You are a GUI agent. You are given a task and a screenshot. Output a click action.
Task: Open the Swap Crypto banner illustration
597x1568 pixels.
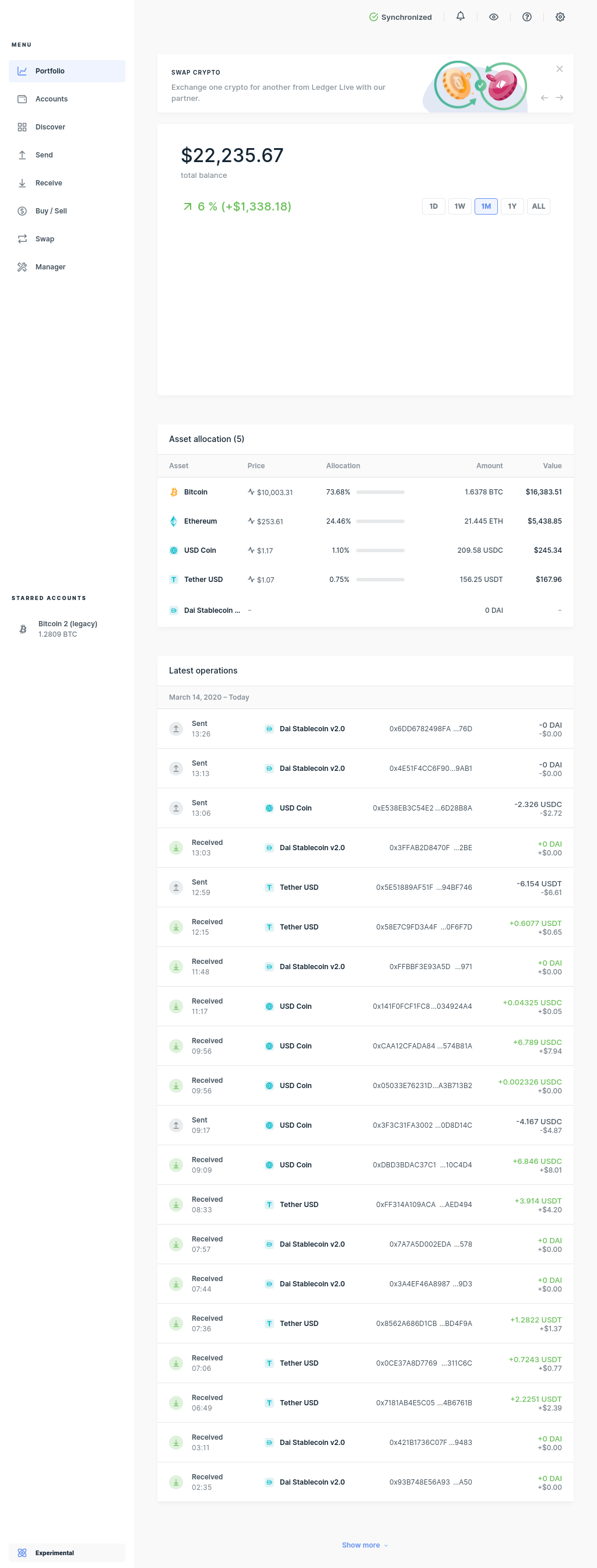pos(476,85)
